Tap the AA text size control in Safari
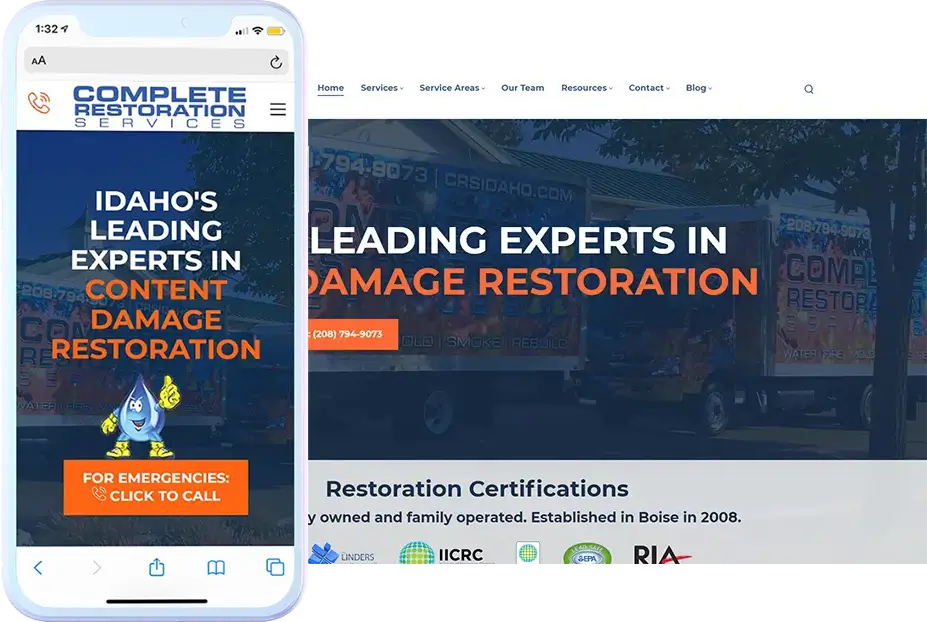The width and height of the screenshot is (927, 622). (x=38, y=61)
